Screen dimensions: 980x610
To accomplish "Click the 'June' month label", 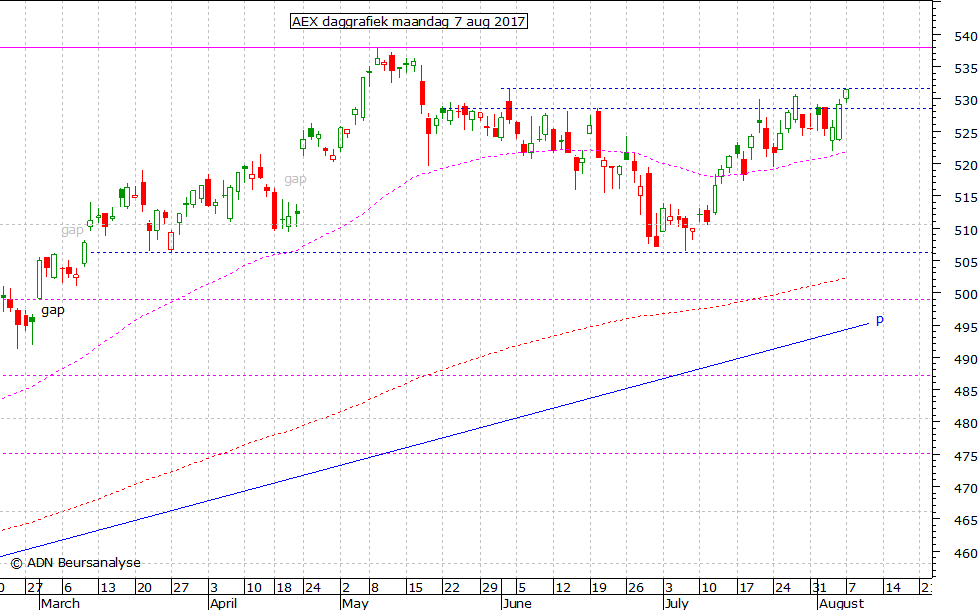I will 517,603.
